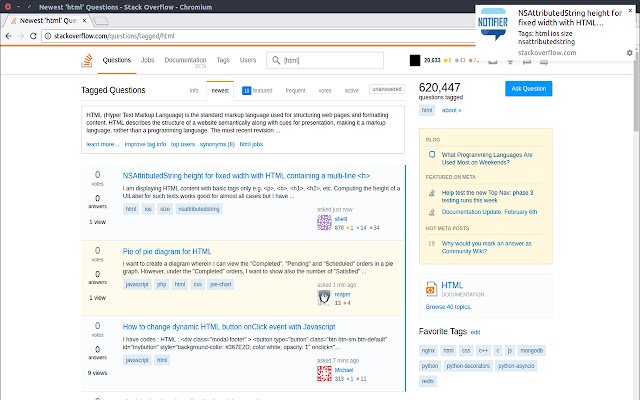Open user reaper's avatar image
640x400 pixels.
tap(324, 298)
